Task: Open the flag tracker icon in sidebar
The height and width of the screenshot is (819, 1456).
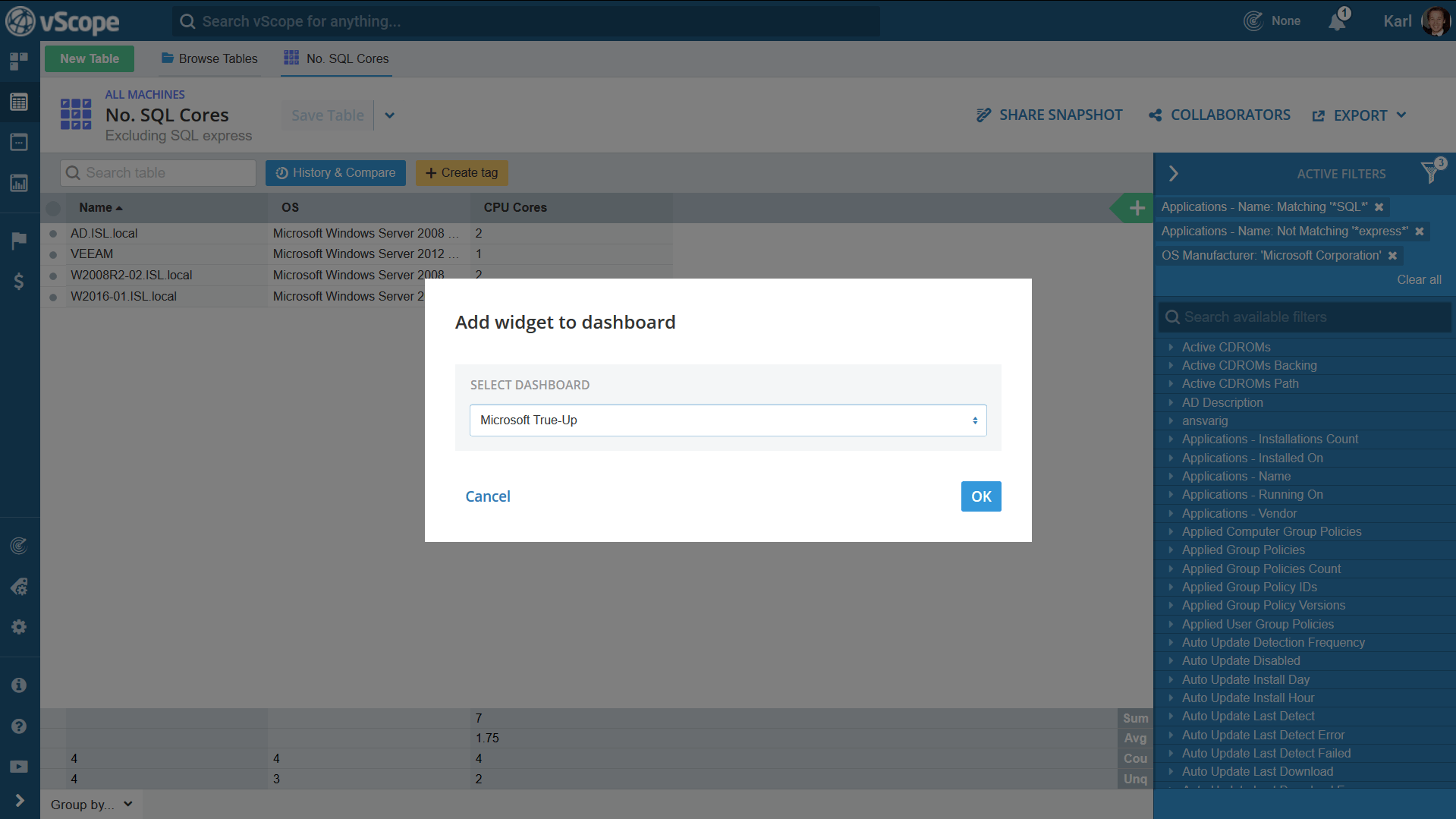Action: 19,241
